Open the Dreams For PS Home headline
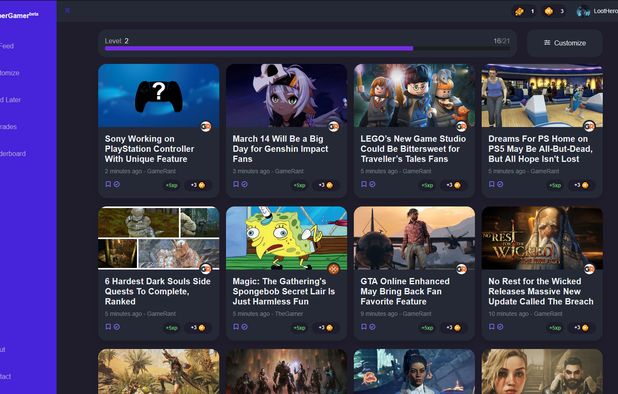This screenshot has height=394, width=618. [540, 149]
